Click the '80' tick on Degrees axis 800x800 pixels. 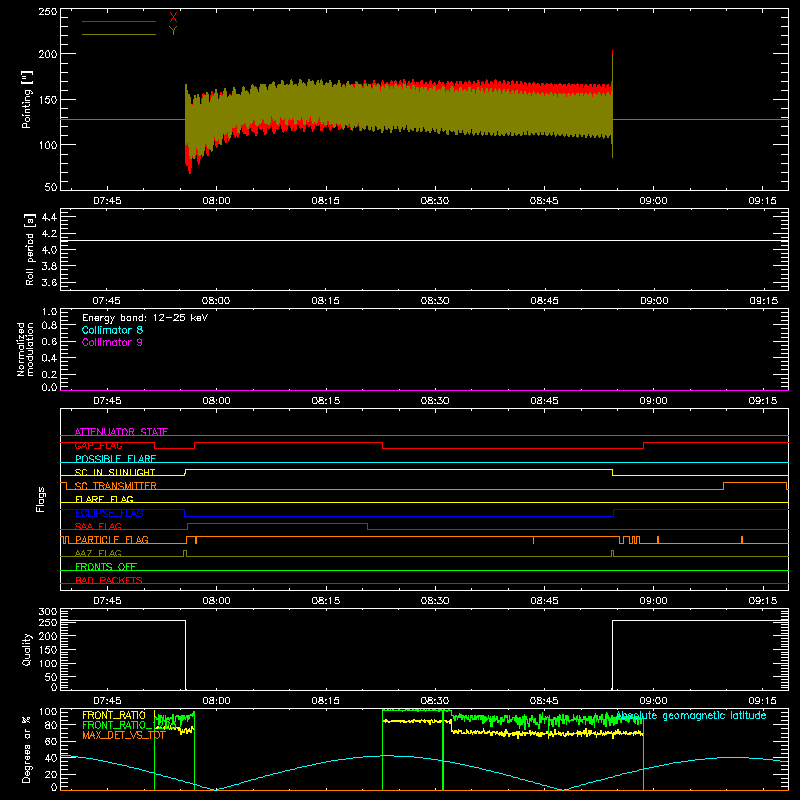click(51, 725)
